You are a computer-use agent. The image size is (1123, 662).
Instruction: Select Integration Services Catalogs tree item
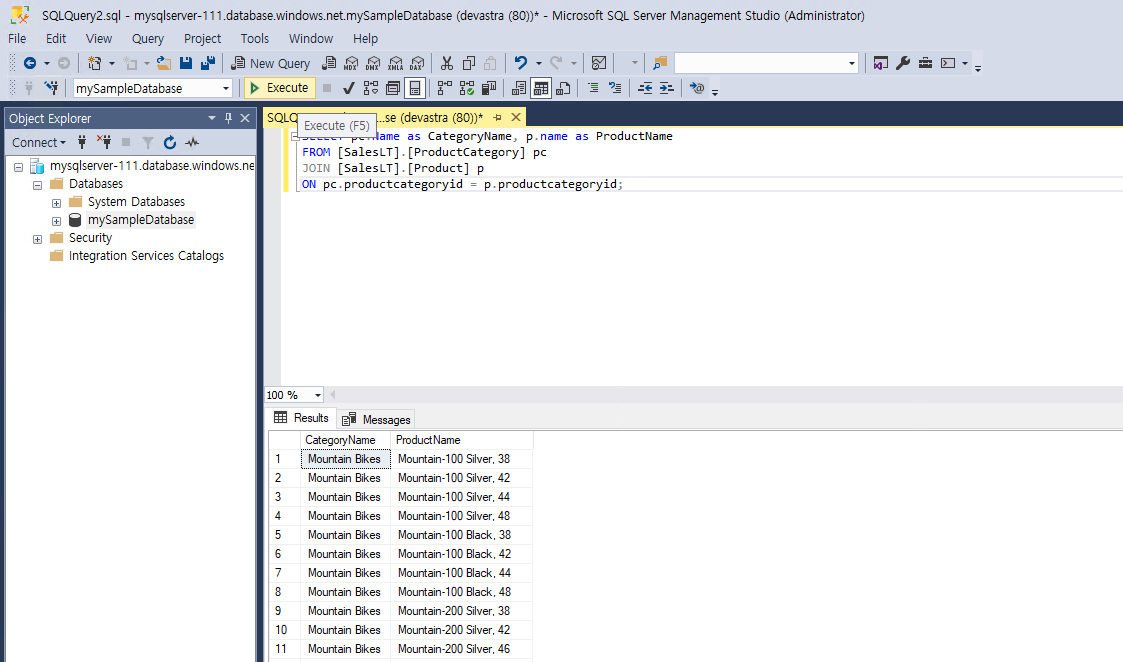coord(146,256)
